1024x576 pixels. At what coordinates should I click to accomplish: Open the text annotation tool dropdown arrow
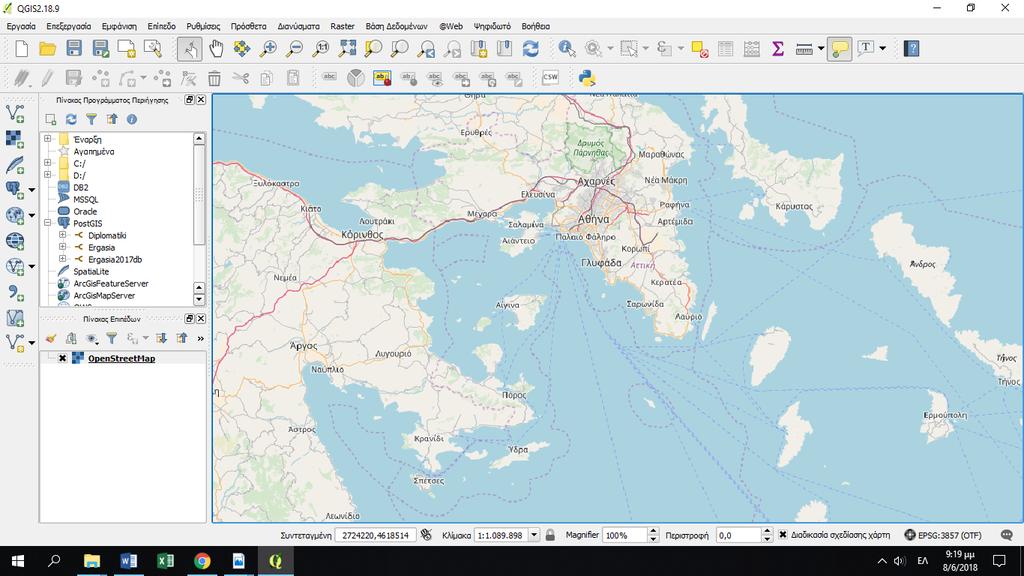(882, 49)
